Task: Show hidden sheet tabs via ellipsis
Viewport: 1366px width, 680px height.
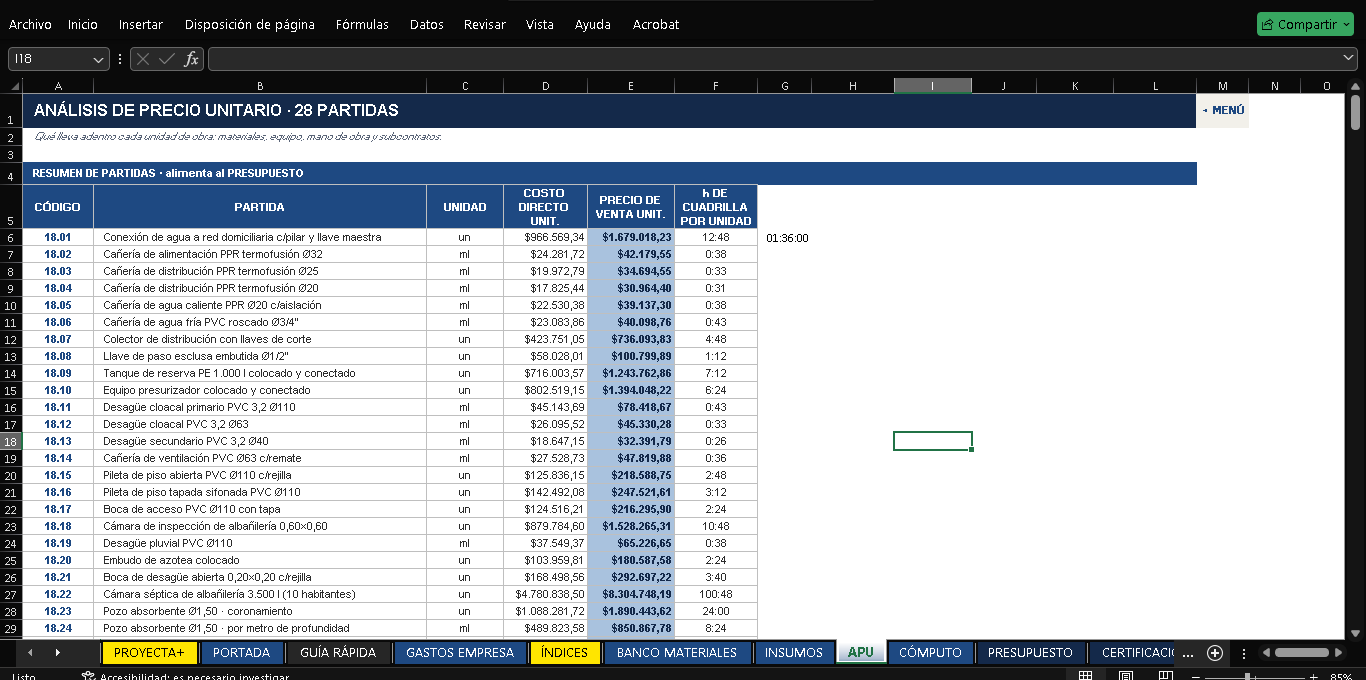Action: pyautogui.click(x=1187, y=653)
